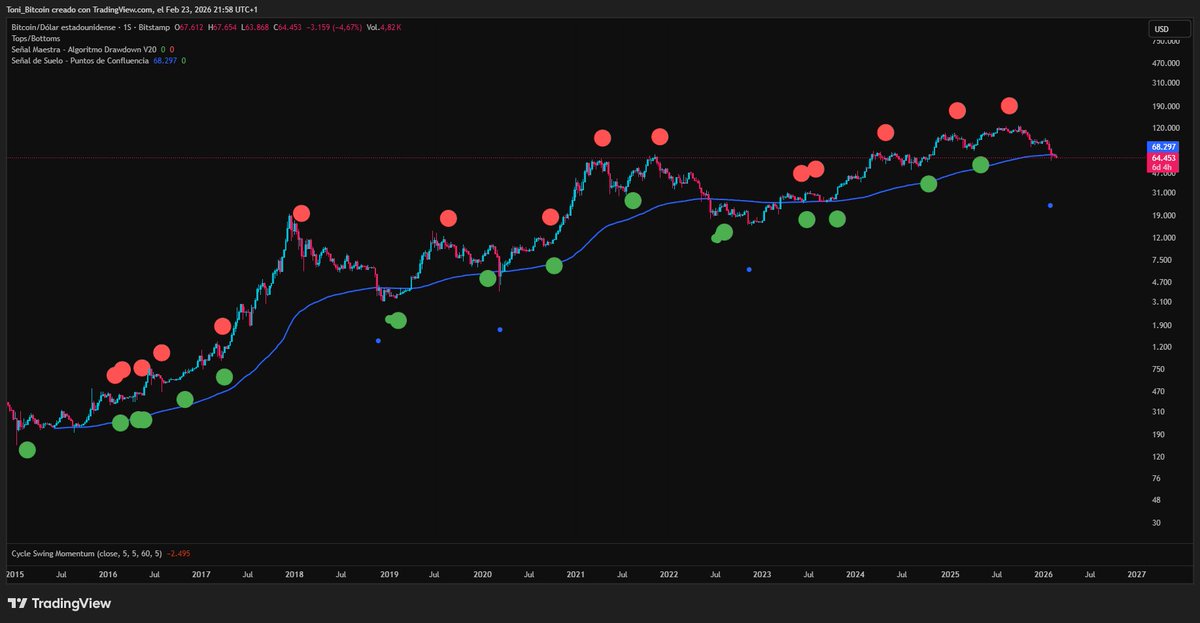This screenshot has height=623, width=1200.
Task: Click the Cycle Swing Momentum value -2.495
Action: coord(179,552)
